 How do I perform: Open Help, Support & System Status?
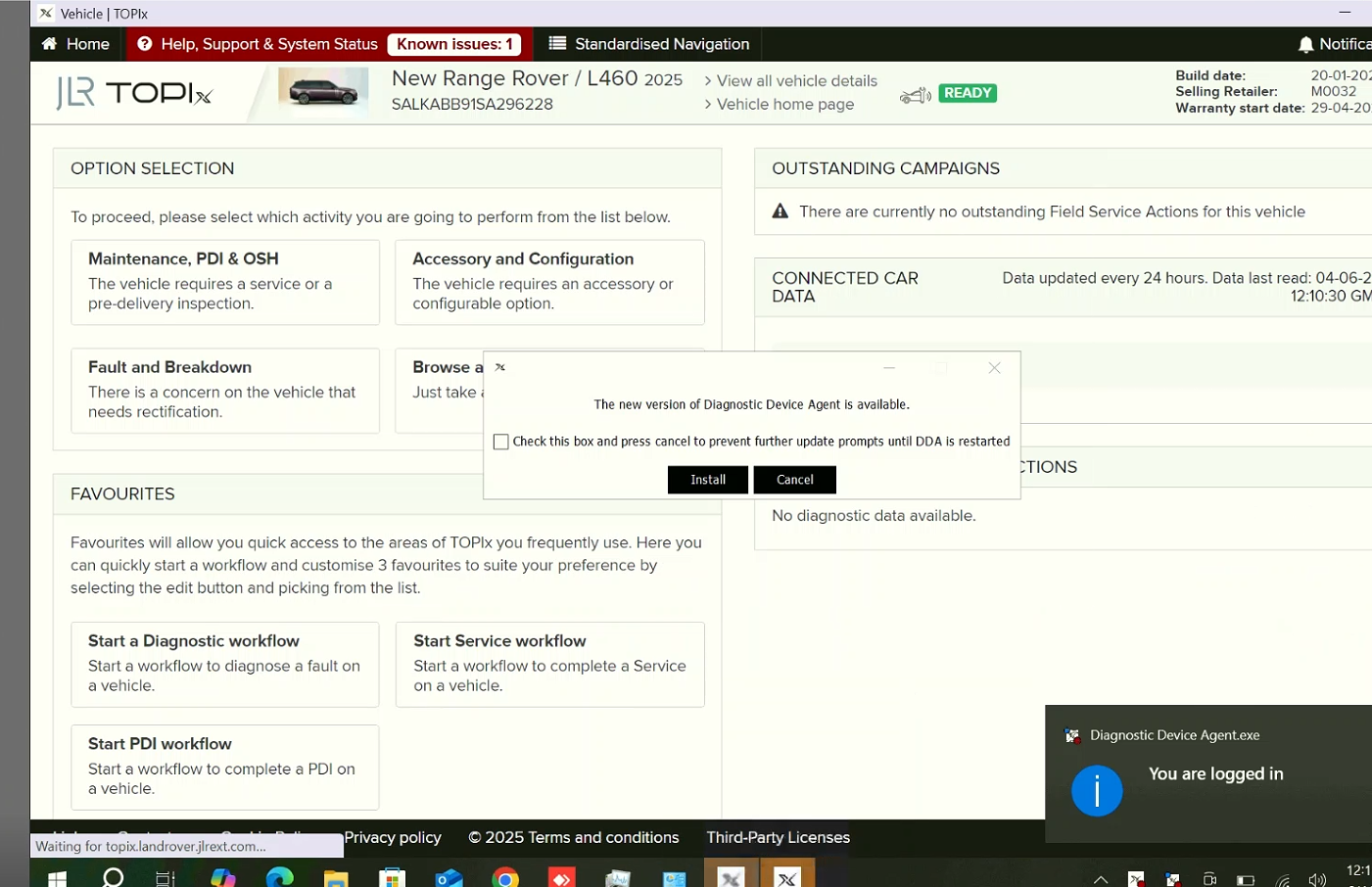(258, 44)
